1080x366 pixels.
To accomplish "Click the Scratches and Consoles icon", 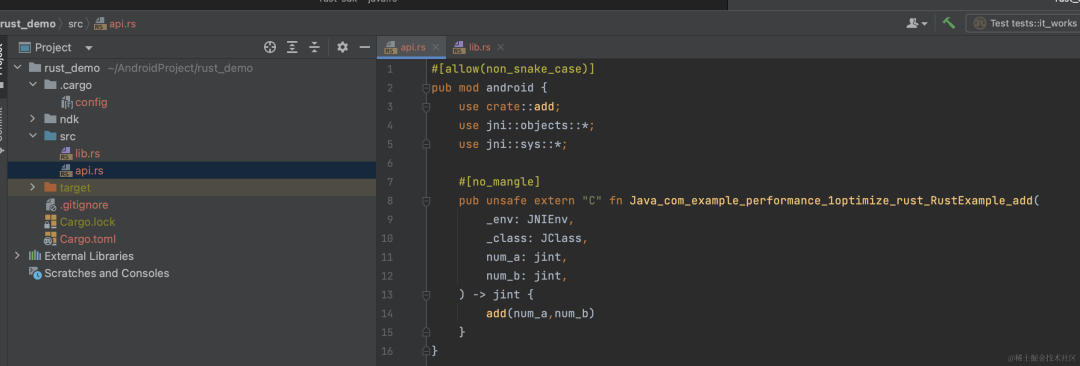I will pyautogui.click(x=34, y=273).
